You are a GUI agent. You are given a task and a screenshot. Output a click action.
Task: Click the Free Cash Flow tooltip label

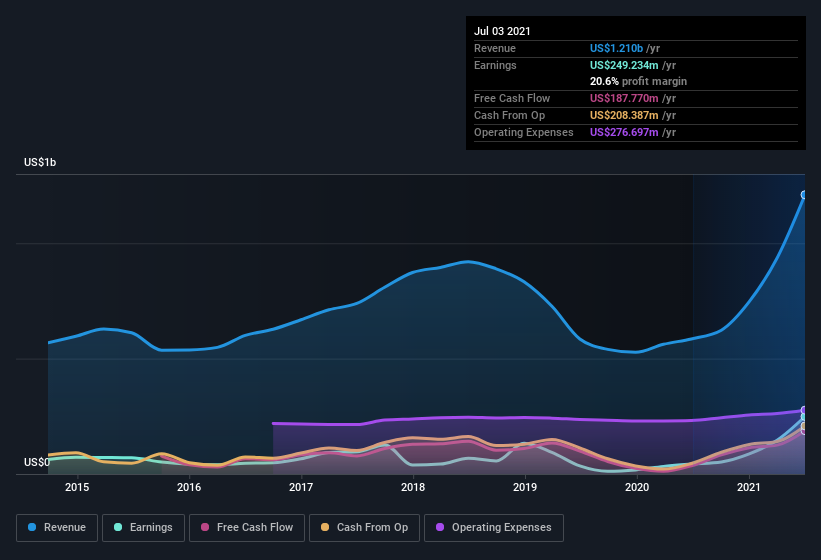point(512,98)
